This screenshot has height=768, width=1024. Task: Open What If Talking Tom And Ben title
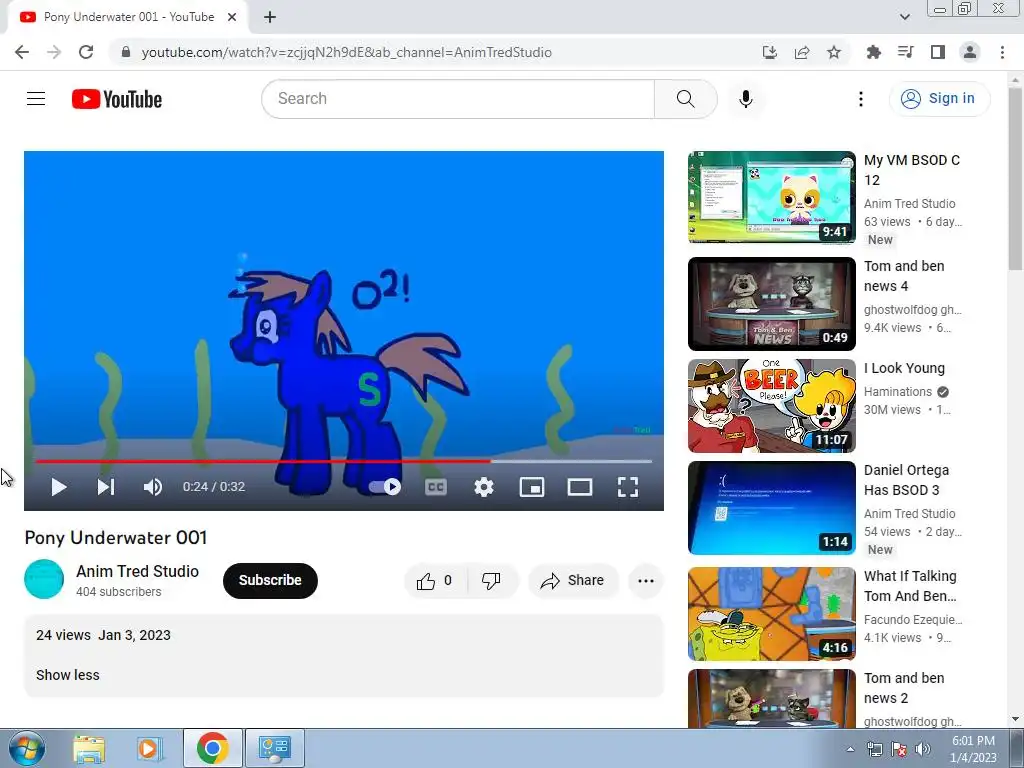click(910, 586)
